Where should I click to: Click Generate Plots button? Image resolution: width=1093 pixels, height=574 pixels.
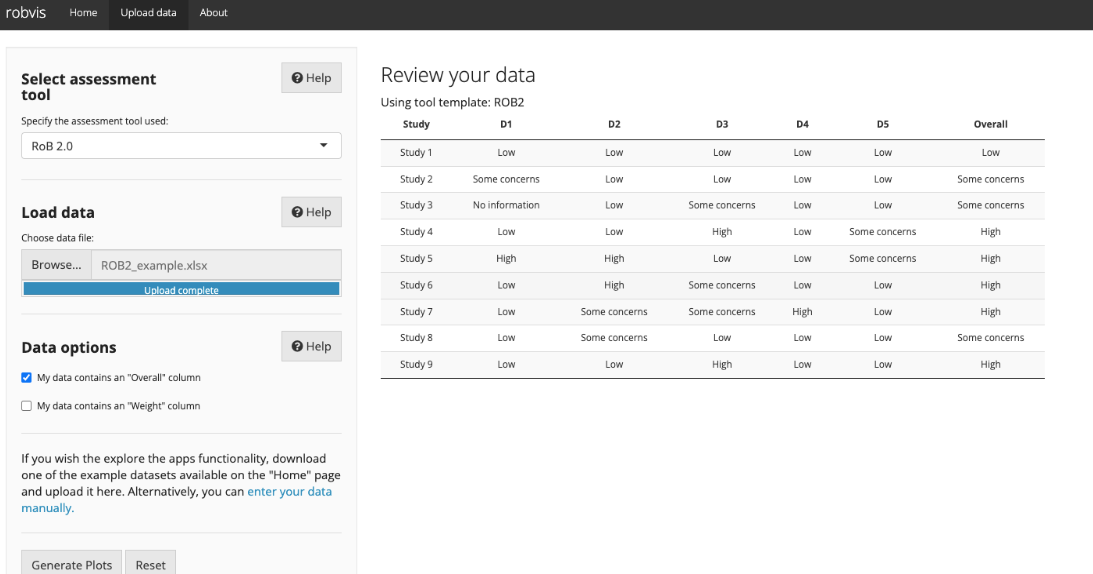pos(72,564)
